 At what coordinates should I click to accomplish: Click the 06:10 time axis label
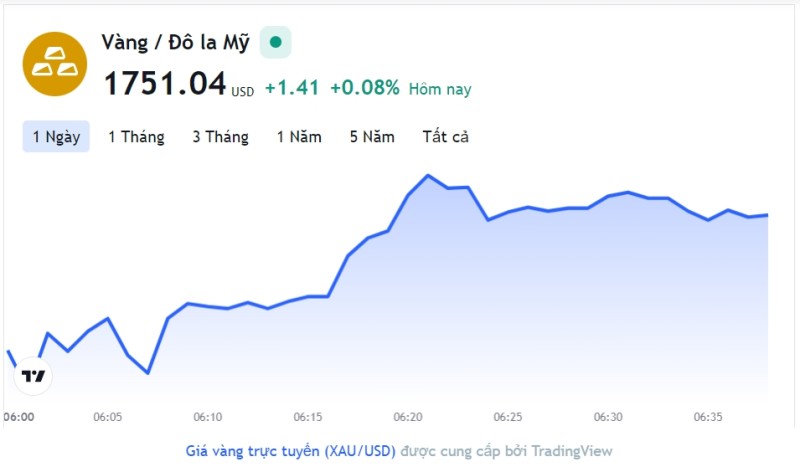[x=208, y=417]
